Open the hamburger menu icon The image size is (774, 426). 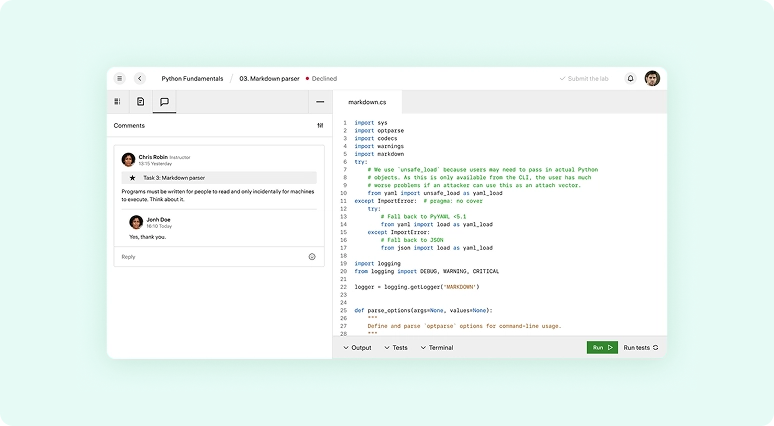click(120, 78)
